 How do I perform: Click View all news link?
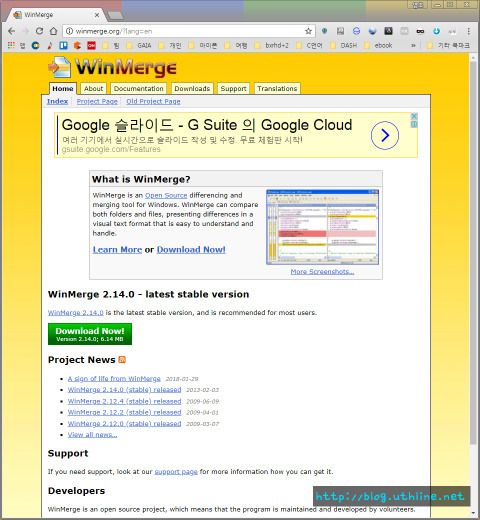pos(92,435)
